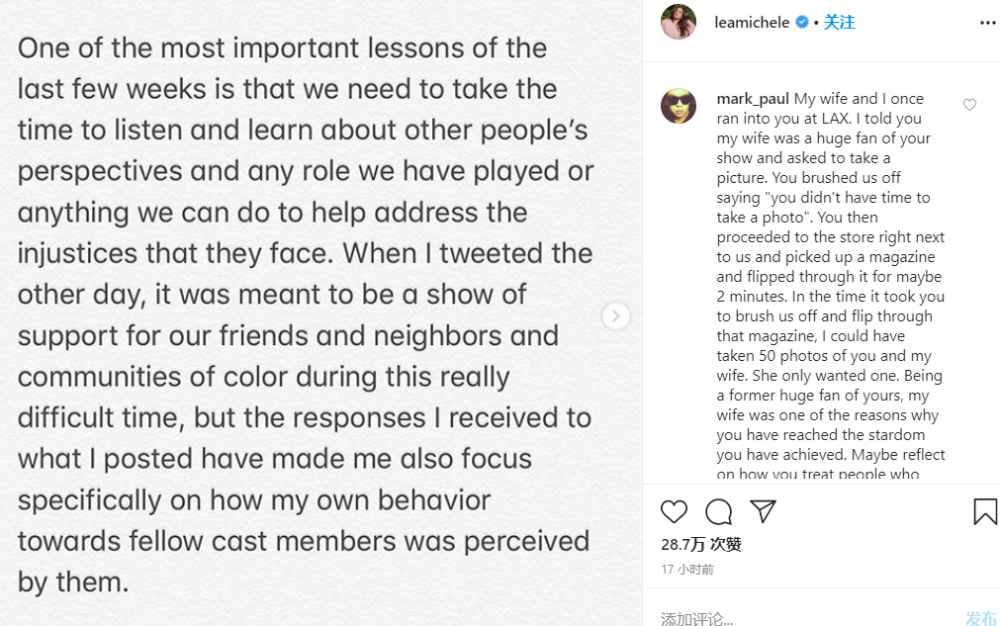Follow leamichele with the 关注 link

(839, 22)
